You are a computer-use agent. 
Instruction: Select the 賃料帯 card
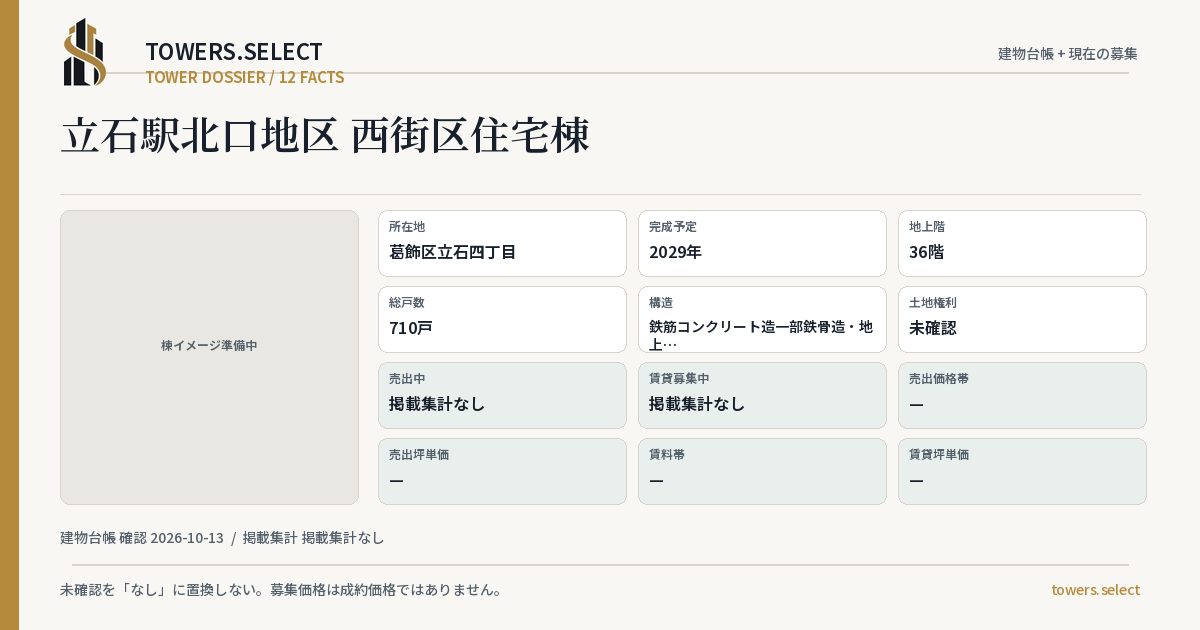coord(762,471)
